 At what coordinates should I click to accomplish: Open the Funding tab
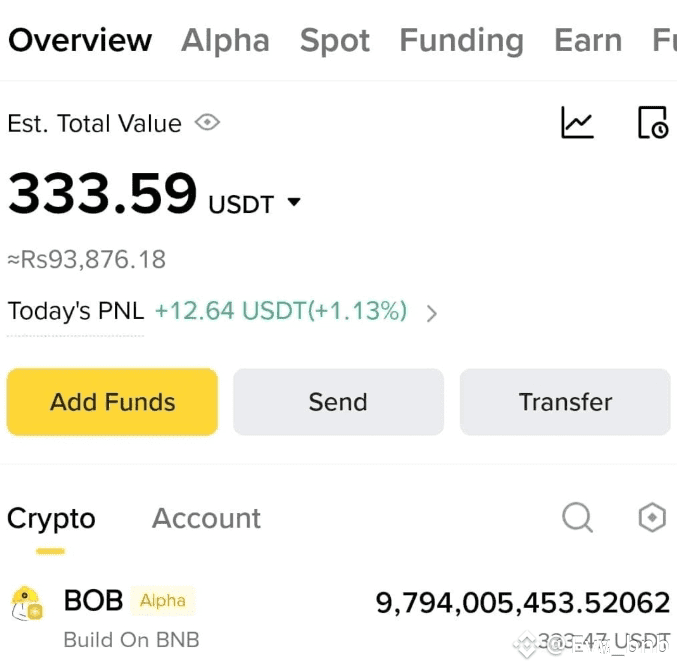click(x=462, y=40)
